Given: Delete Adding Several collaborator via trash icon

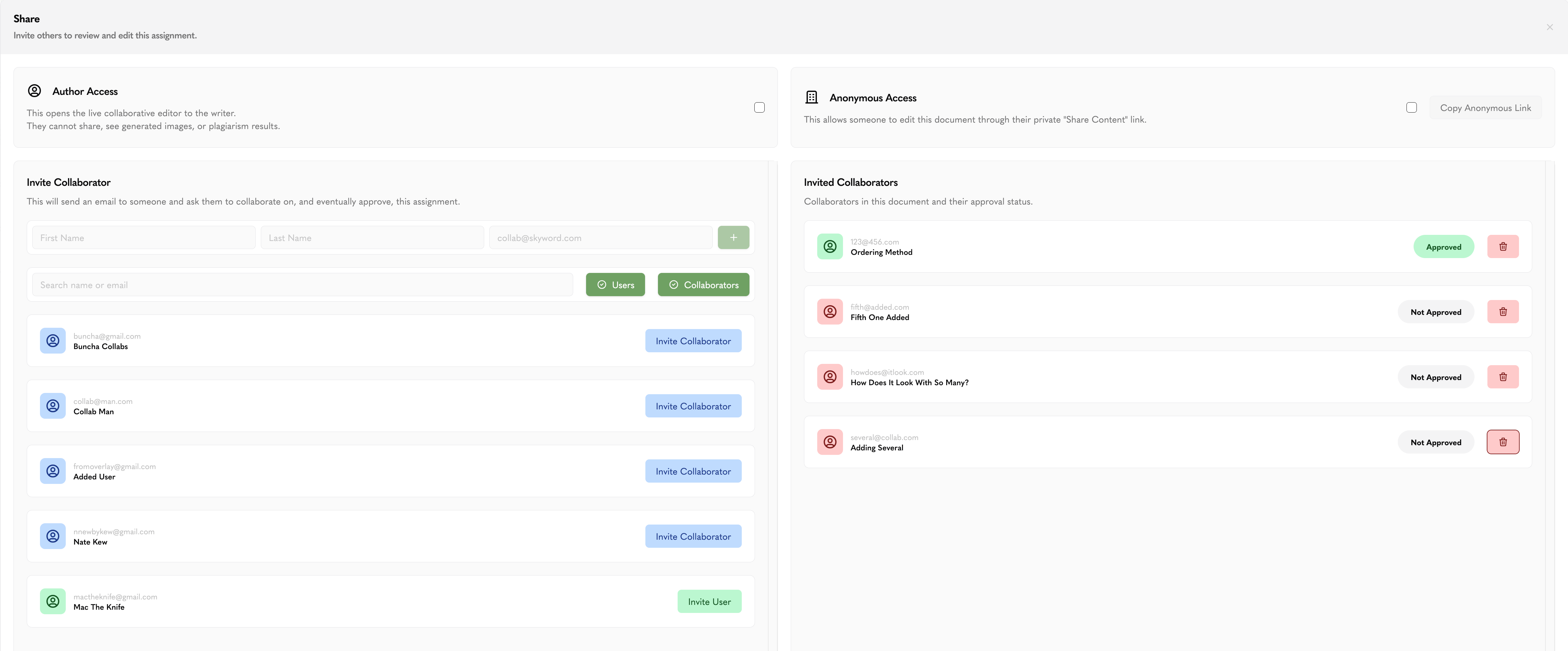Looking at the screenshot, I should coord(1502,442).
